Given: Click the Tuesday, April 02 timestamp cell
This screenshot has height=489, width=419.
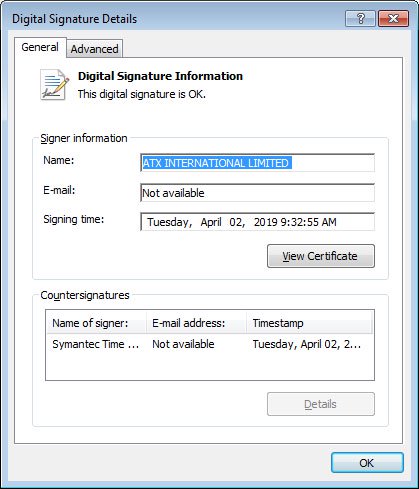Looking at the screenshot, I should [x=307, y=344].
